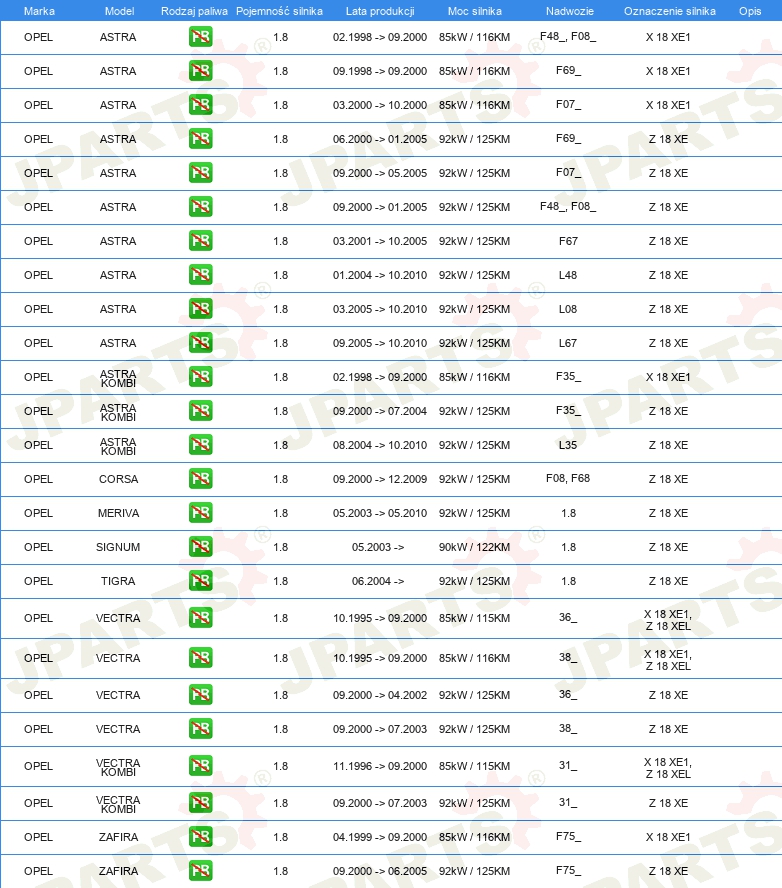Click the 09.1998 -> 09.2000 production years cell

380,71
